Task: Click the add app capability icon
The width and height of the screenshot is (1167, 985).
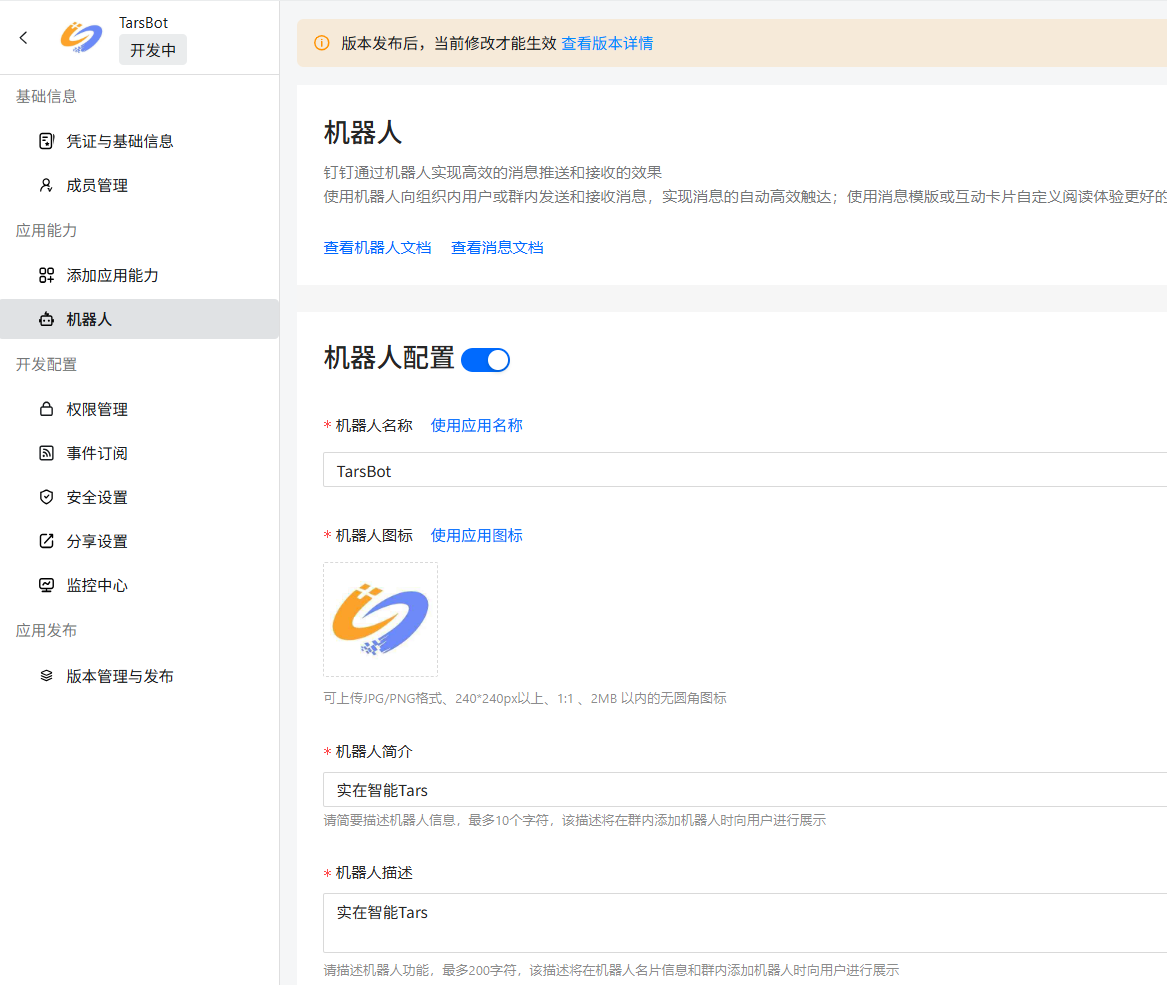Action: pyautogui.click(x=46, y=275)
